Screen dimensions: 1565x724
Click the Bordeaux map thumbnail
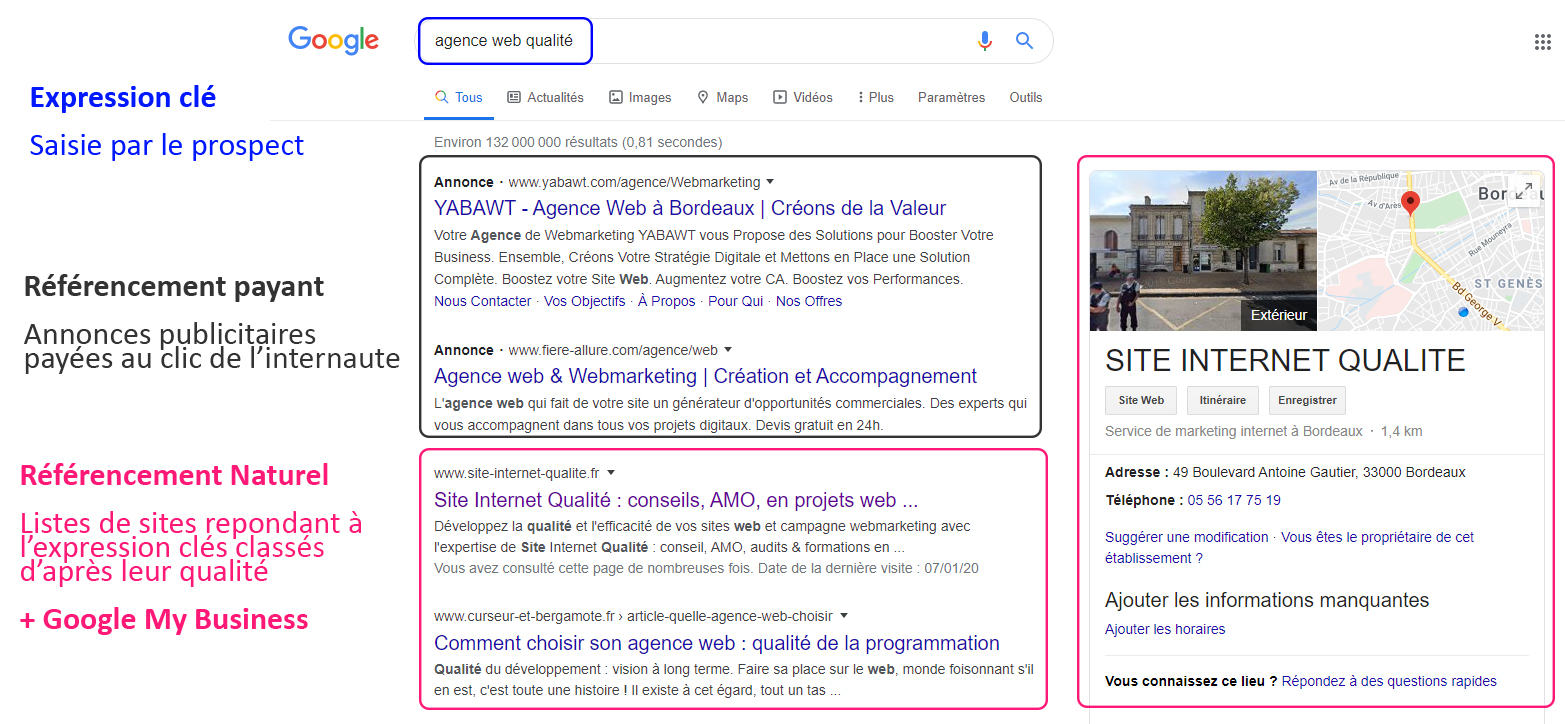[x=1431, y=251]
